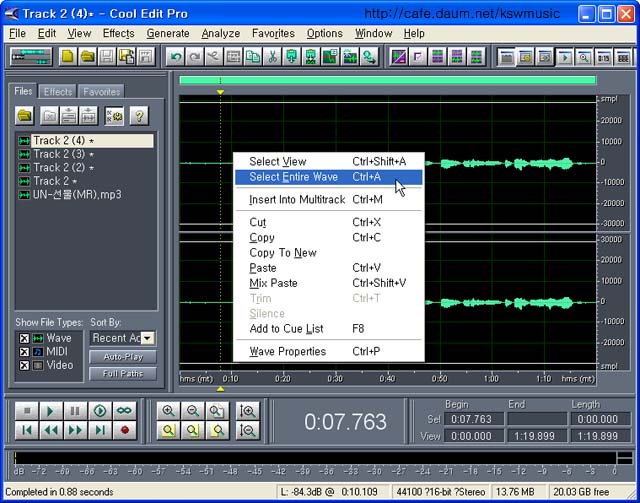Choose Mix Paste in the context menu
The height and width of the screenshot is (503, 640).
tap(329, 283)
